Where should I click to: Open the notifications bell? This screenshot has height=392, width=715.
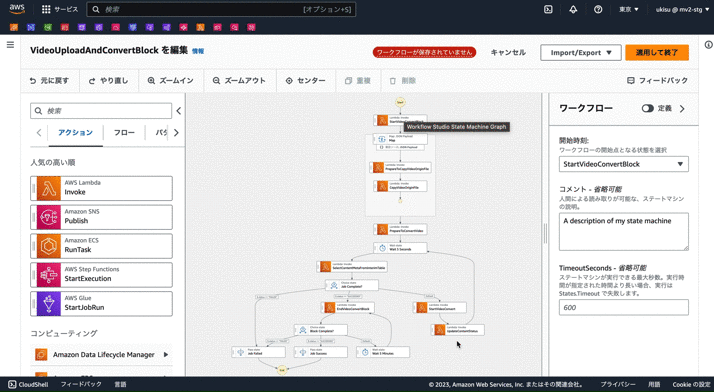(573, 9)
